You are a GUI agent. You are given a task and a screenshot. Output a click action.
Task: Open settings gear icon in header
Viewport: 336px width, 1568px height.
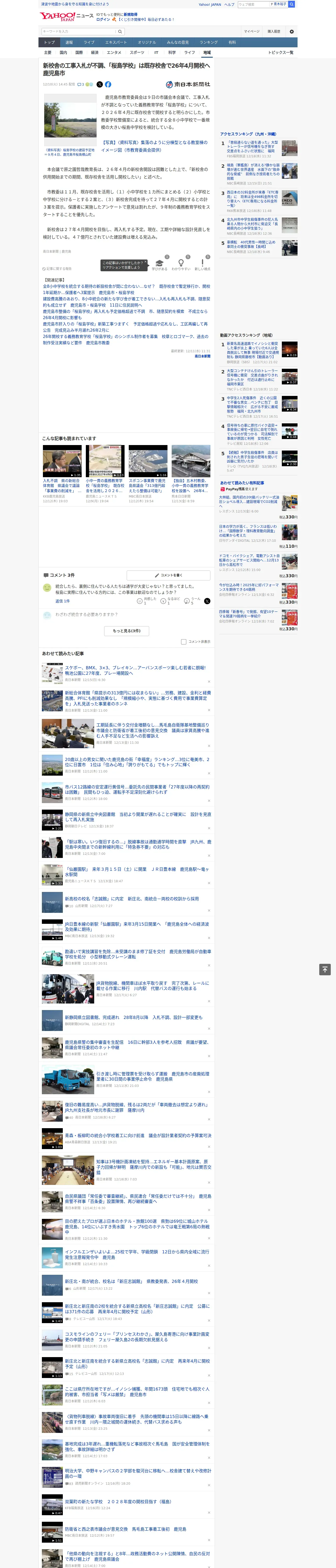coord(292,31)
